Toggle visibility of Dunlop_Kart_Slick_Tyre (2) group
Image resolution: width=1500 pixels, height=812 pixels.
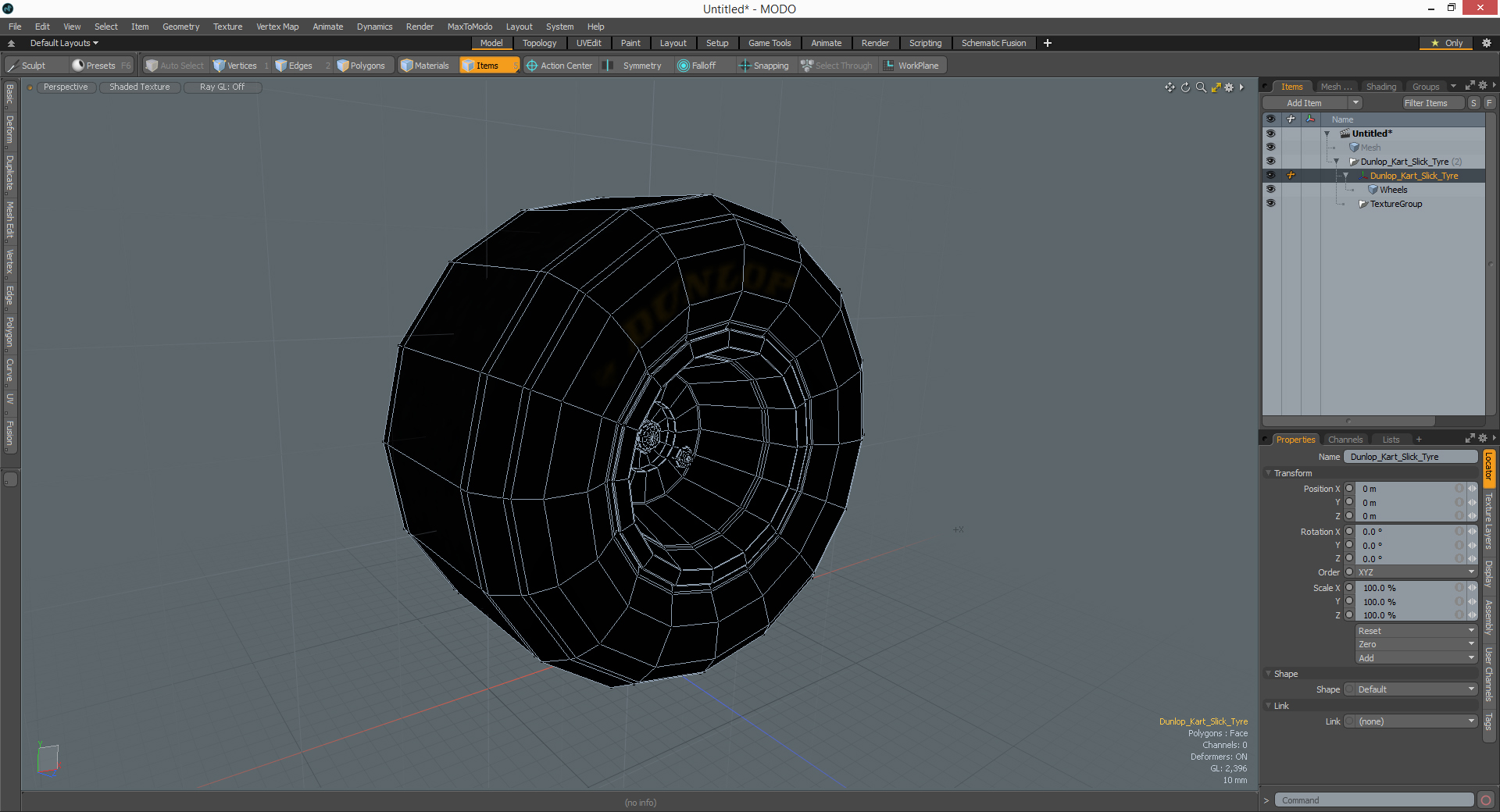click(1271, 162)
